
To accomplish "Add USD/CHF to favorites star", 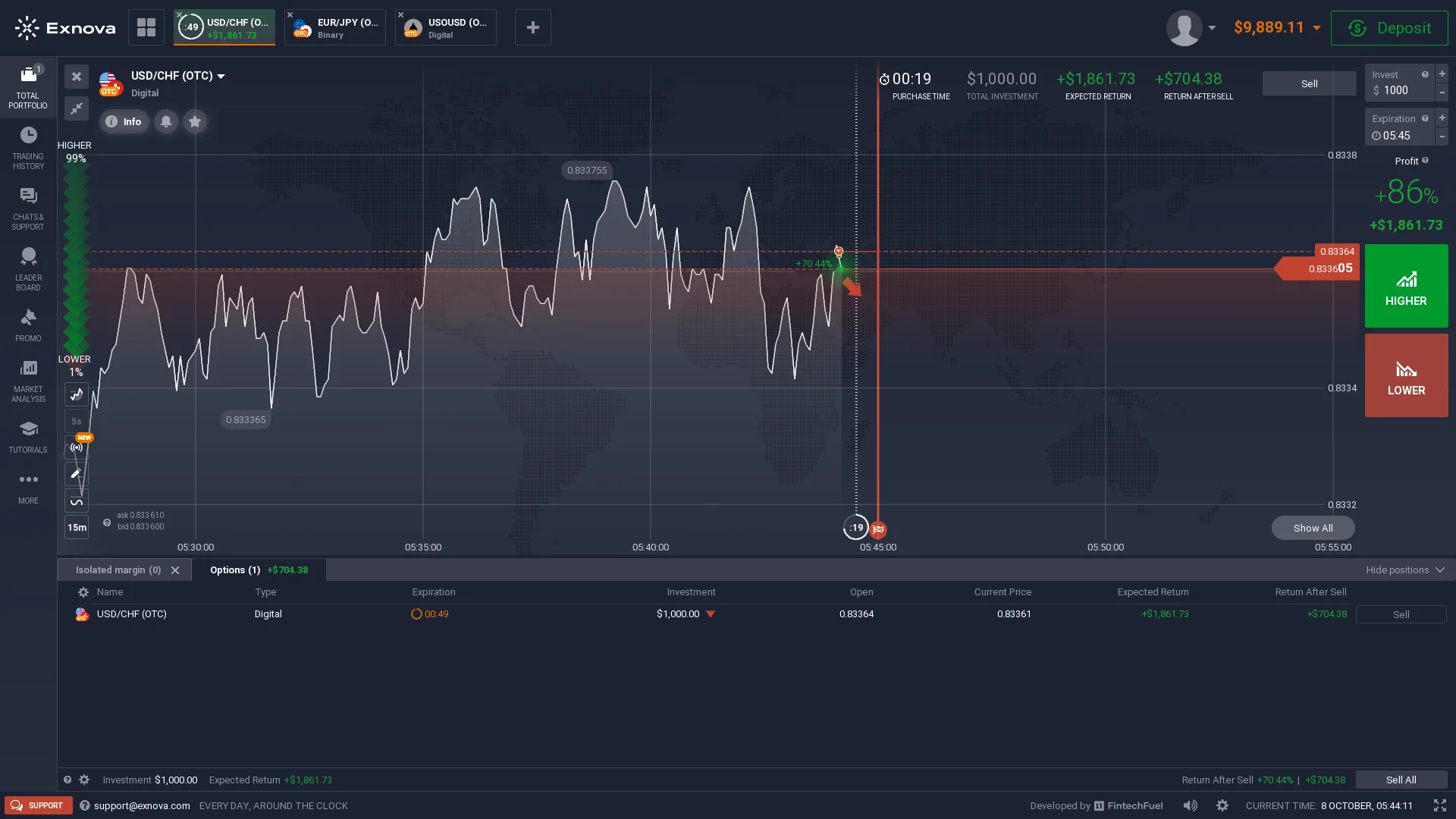I will coord(195,121).
